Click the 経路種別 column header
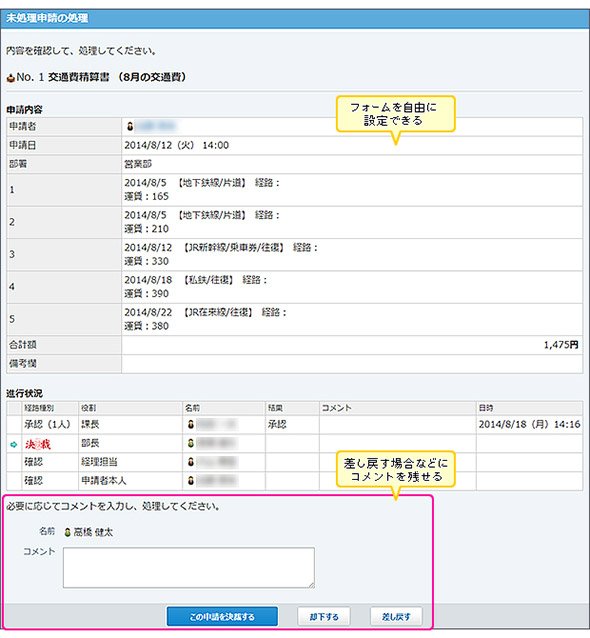Viewport: 590px width, 638px height. [x=39, y=408]
